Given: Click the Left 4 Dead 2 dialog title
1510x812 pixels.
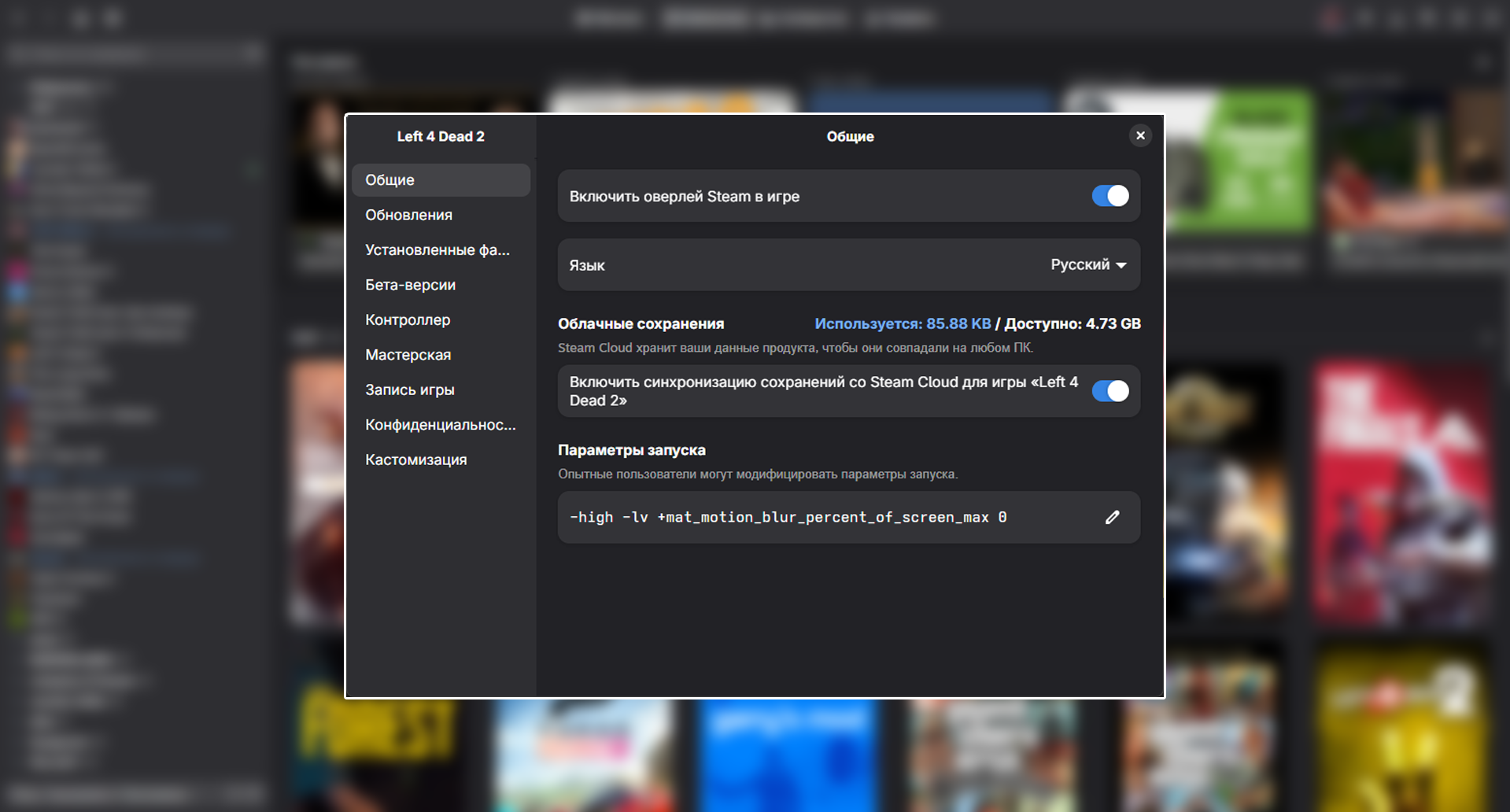Looking at the screenshot, I should (x=441, y=136).
